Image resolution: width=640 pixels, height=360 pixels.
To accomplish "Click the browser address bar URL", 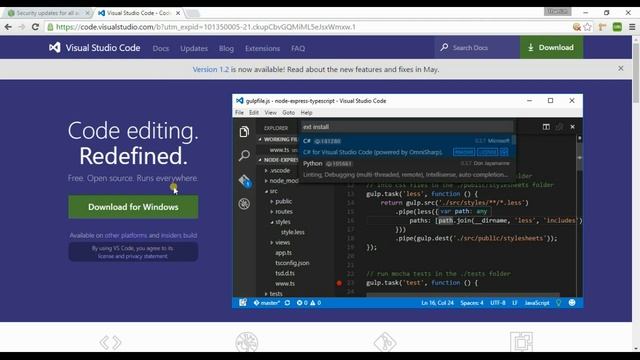I will [x=206, y=27].
